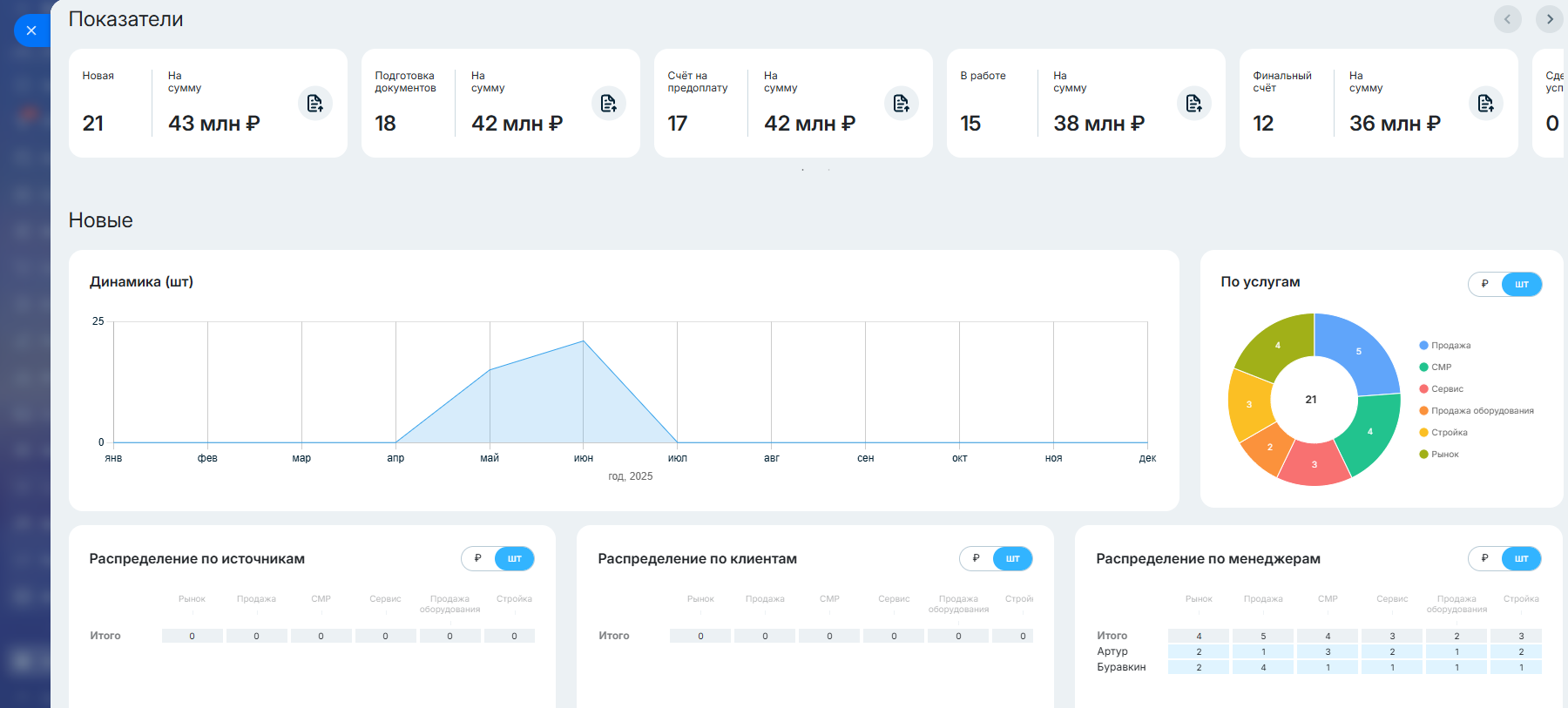Click export icon on В работе card
This screenshot has height=708, width=1568.
1193,104
